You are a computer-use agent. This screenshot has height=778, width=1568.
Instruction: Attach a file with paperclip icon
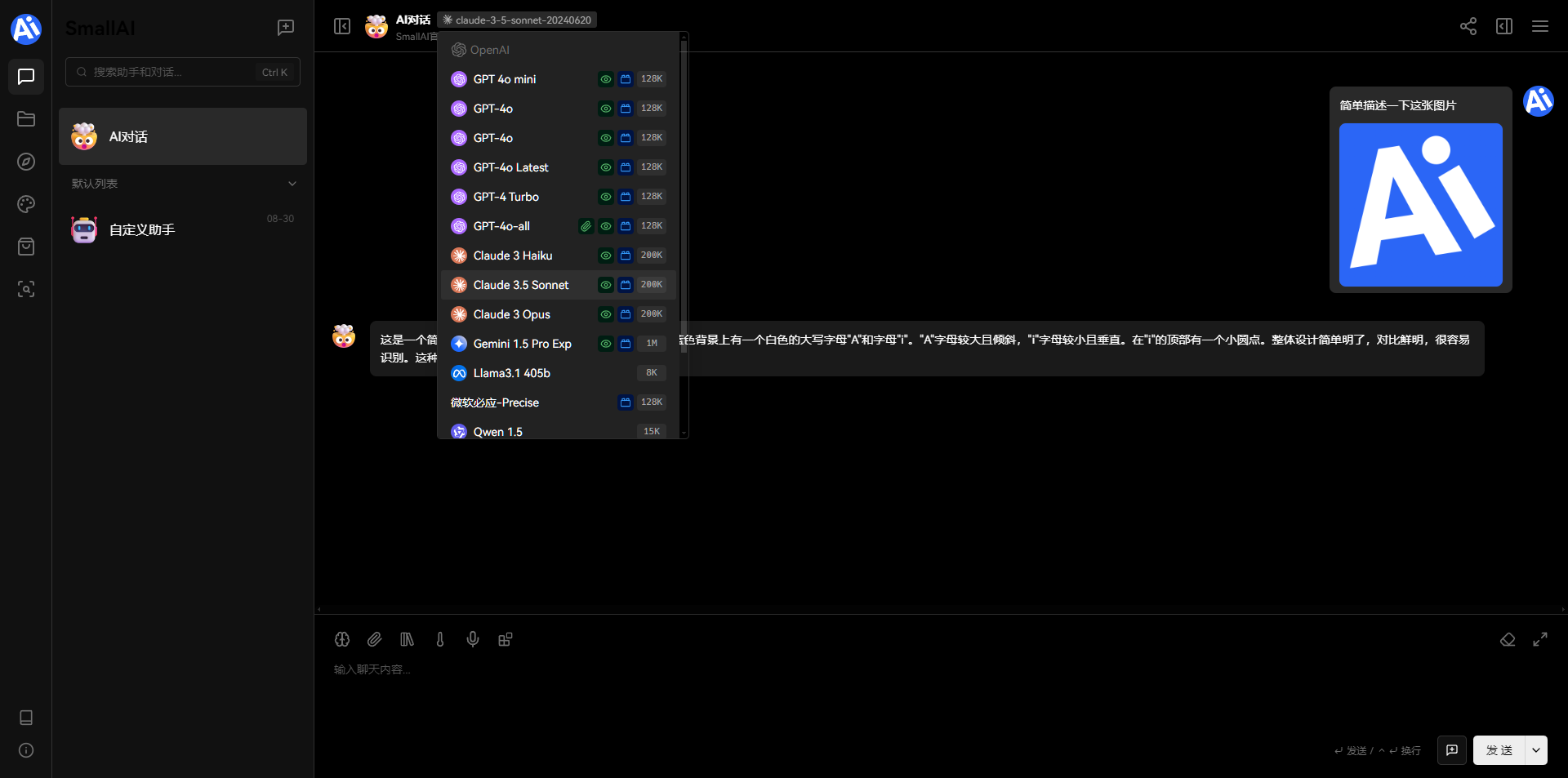point(375,639)
